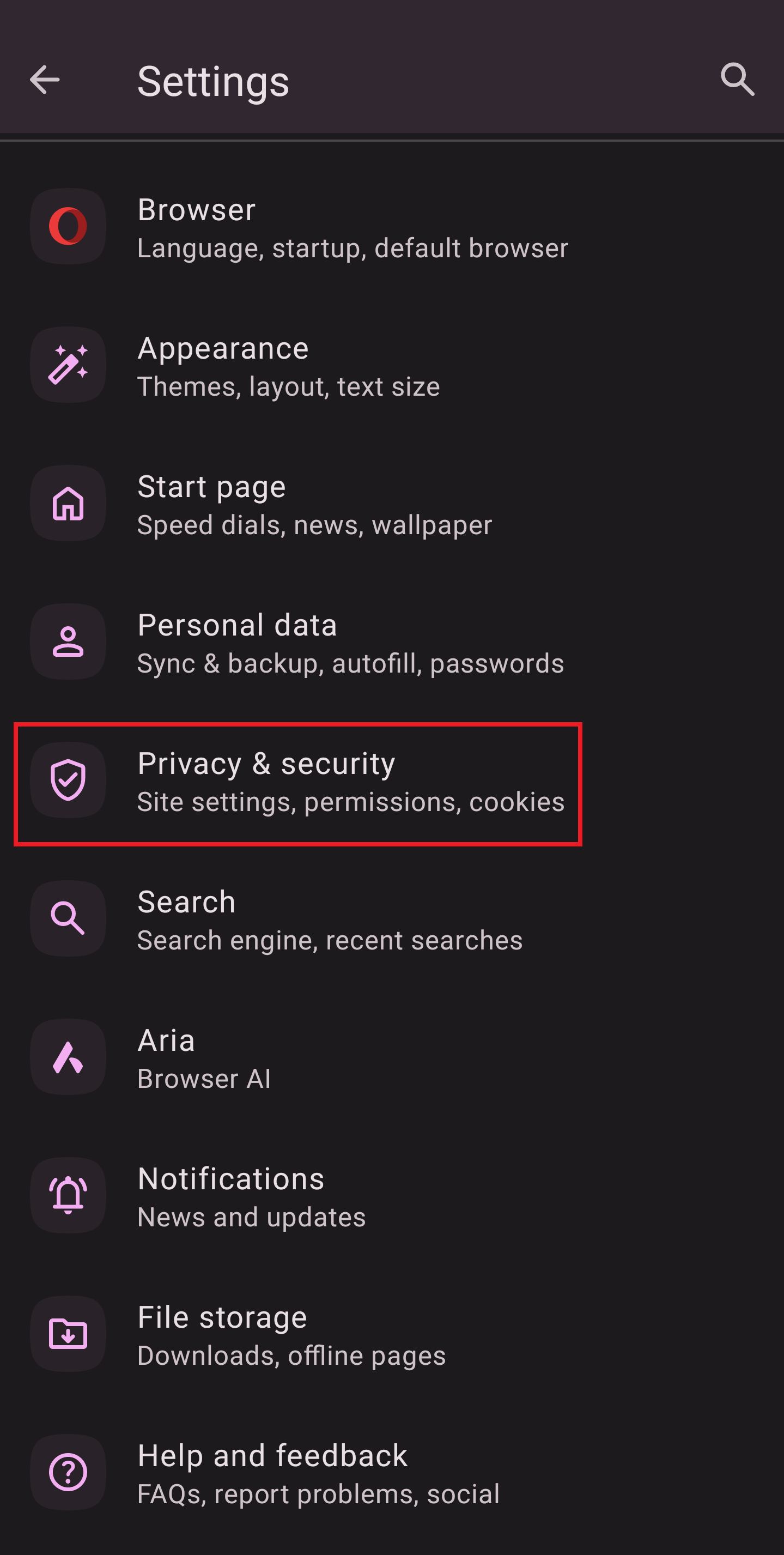
Task: Tap the Start page home icon
Action: (x=68, y=504)
